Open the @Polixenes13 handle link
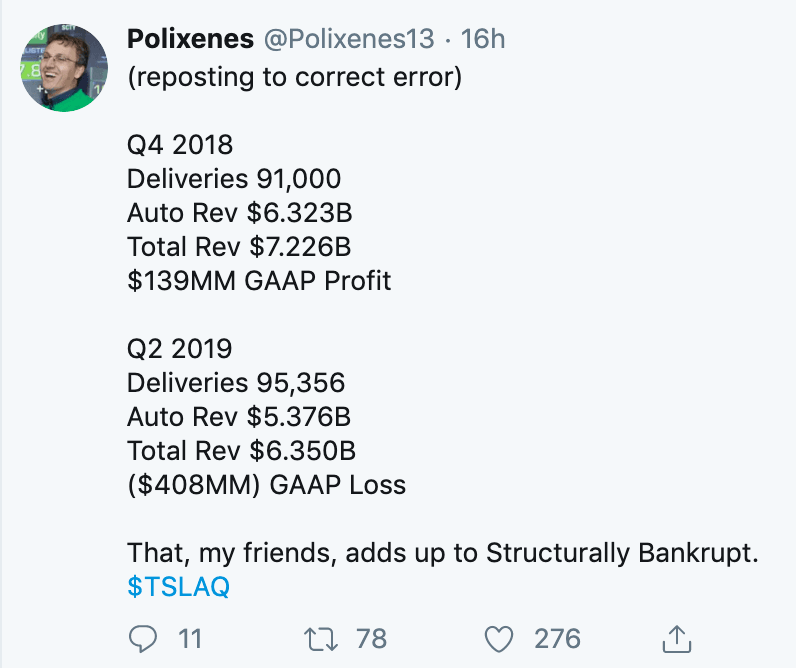This screenshot has height=668, width=796. (348, 39)
